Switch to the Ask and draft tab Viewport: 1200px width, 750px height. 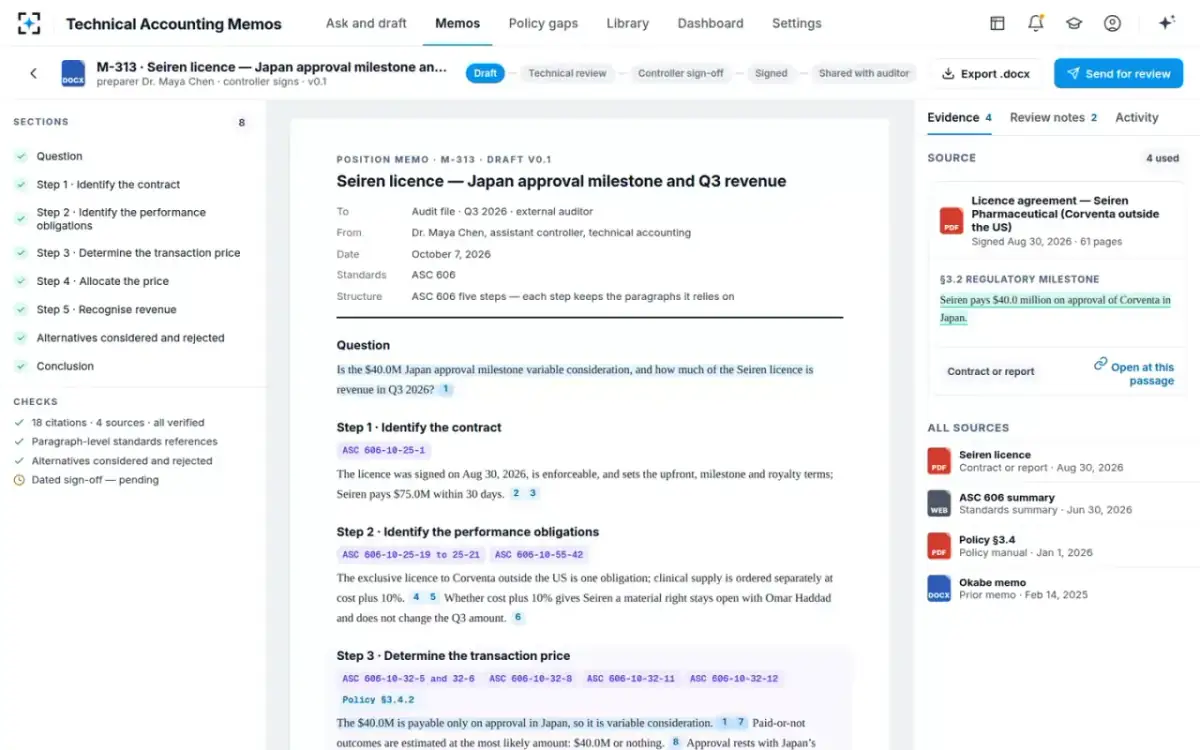tap(366, 23)
